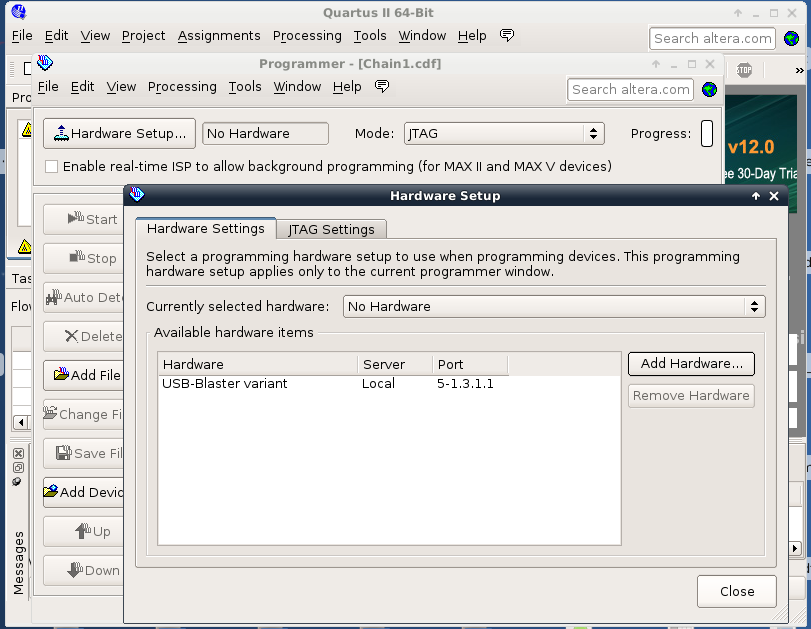Image resolution: width=811 pixels, height=629 pixels.
Task: Click the Add File folder icon button
Action: coord(62,375)
